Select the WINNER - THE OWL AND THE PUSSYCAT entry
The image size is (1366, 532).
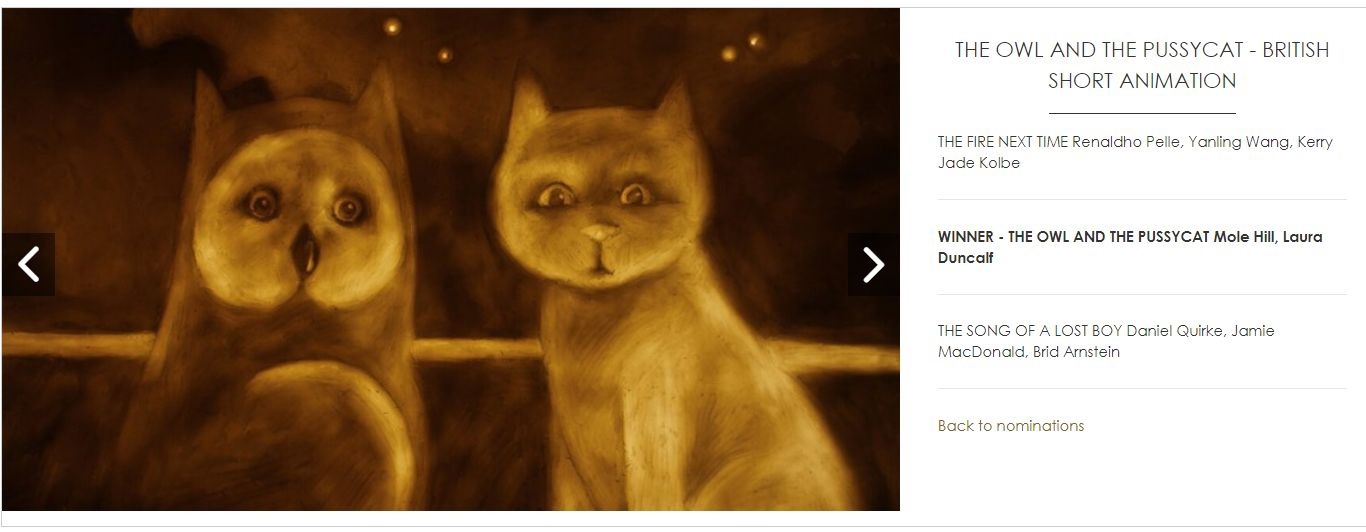(1130, 247)
